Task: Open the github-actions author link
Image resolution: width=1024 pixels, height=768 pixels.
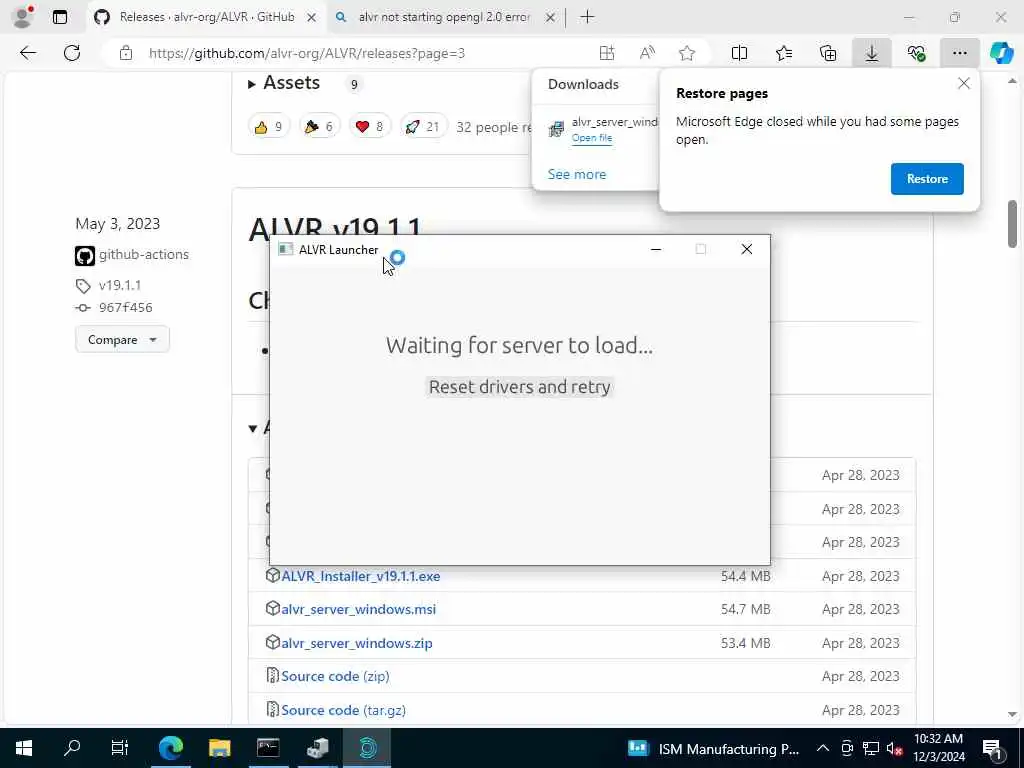Action: (144, 255)
